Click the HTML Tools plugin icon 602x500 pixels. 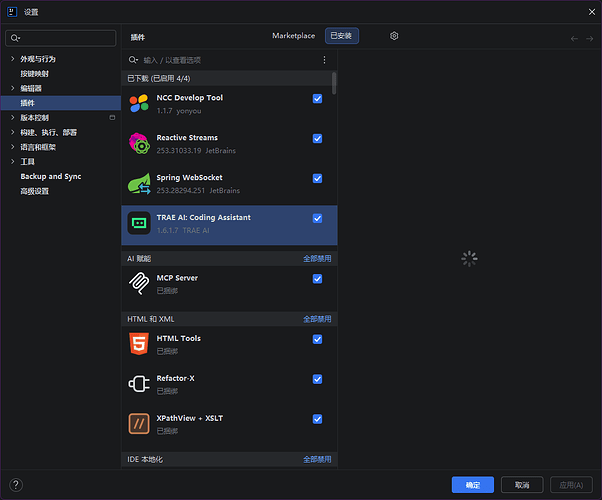[139, 344]
